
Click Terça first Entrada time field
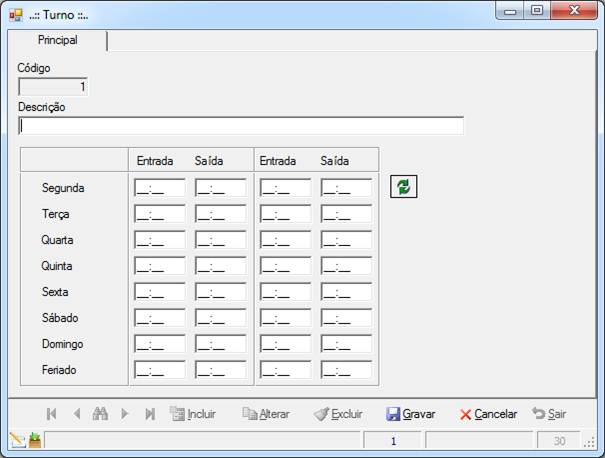[160, 214]
